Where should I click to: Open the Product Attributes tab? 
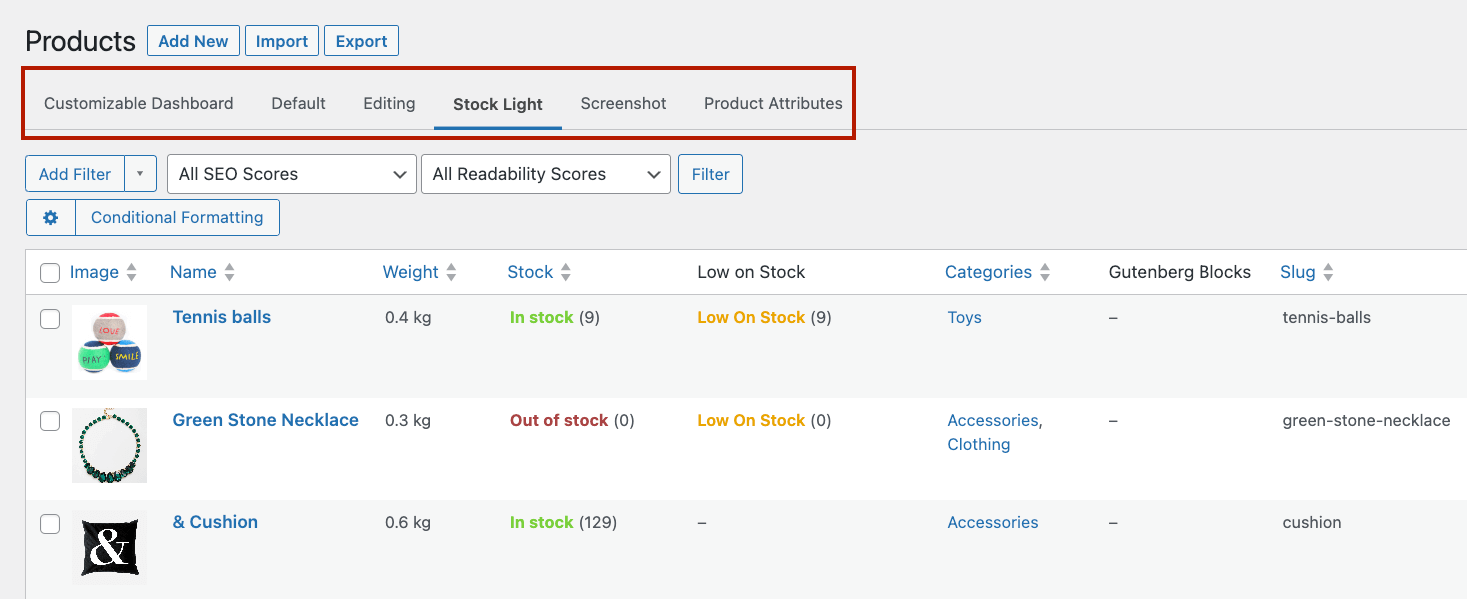click(772, 103)
